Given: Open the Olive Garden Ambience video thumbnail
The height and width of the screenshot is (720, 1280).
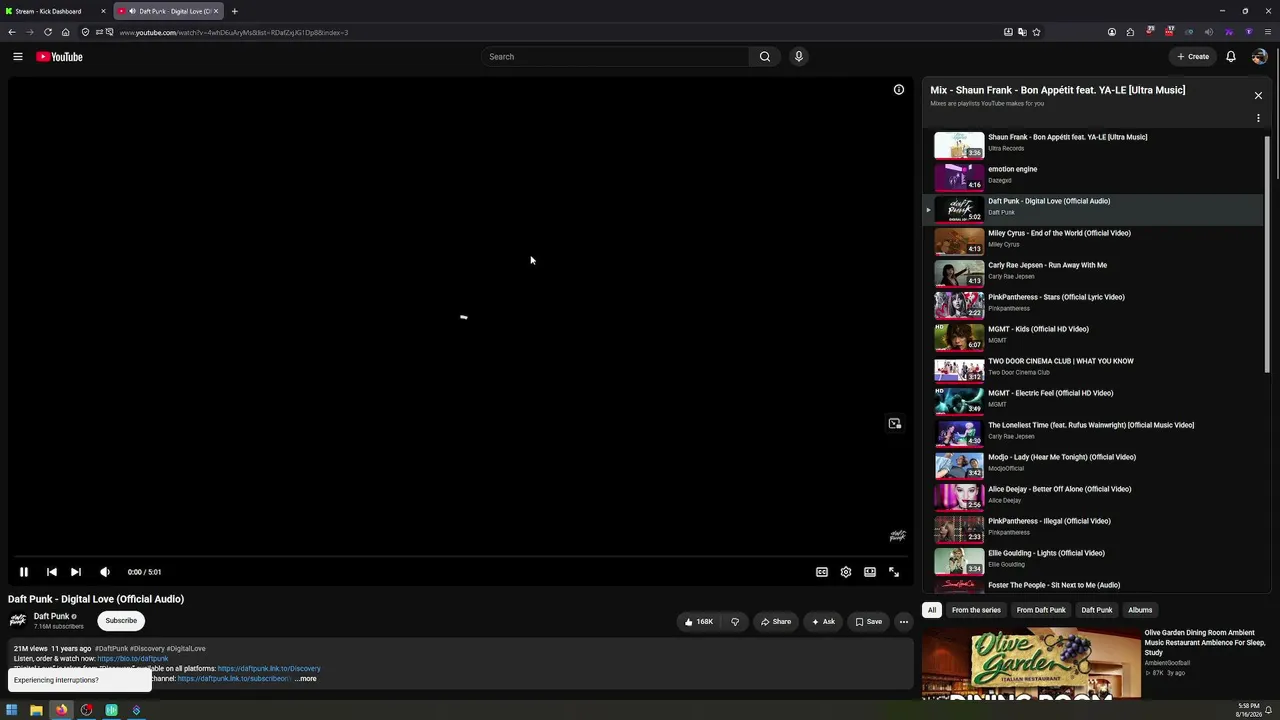Looking at the screenshot, I should (1031, 663).
